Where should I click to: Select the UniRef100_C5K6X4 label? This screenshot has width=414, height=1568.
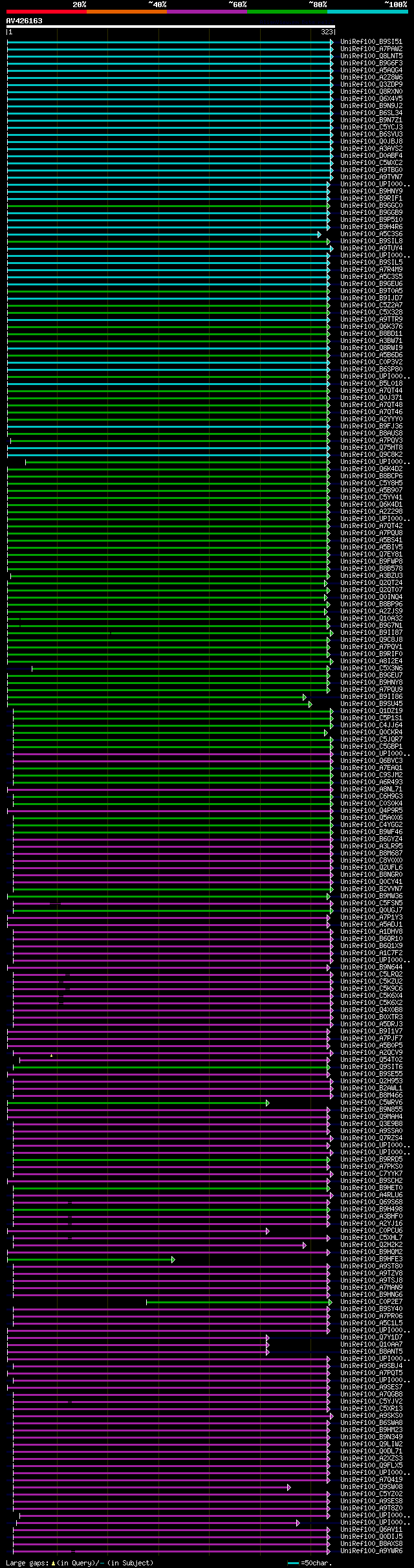[371, 996]
